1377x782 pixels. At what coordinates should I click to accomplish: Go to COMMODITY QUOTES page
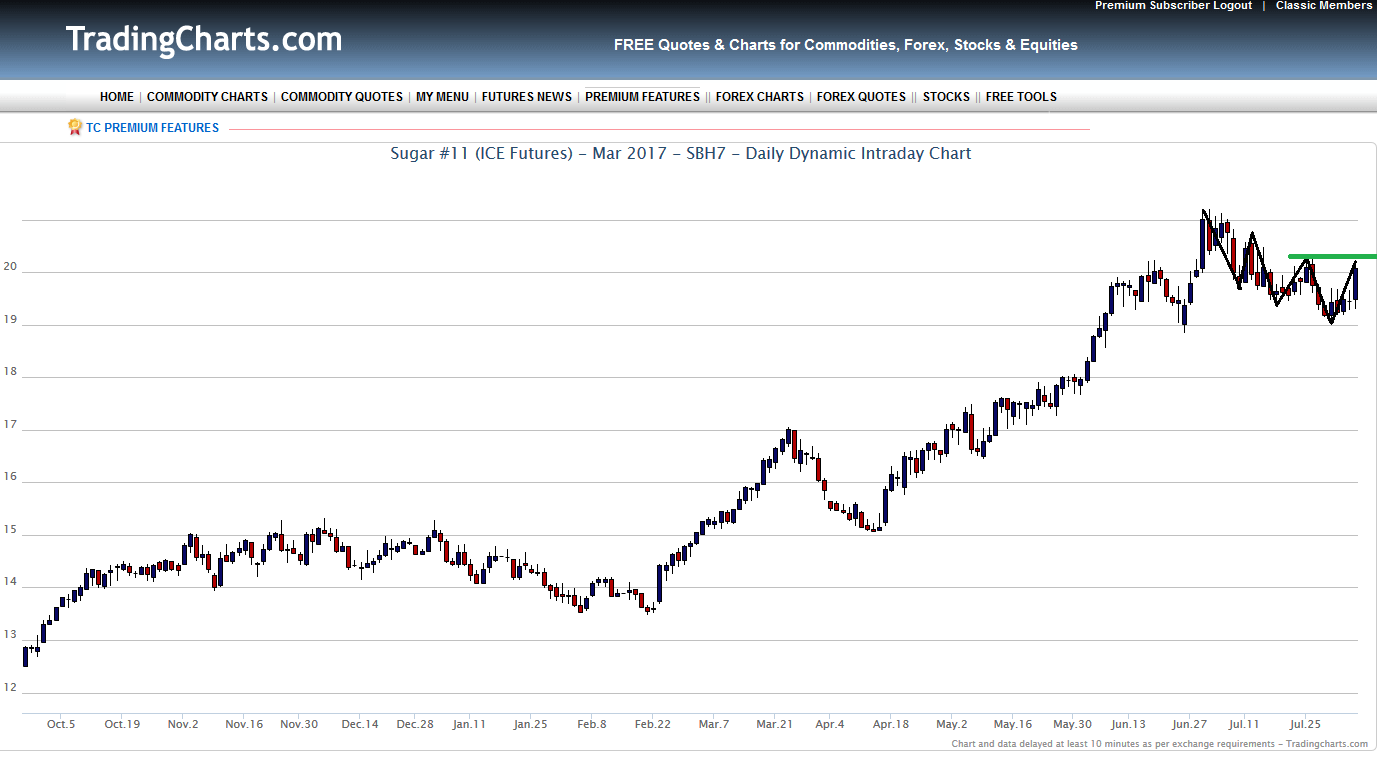(342, 97)
